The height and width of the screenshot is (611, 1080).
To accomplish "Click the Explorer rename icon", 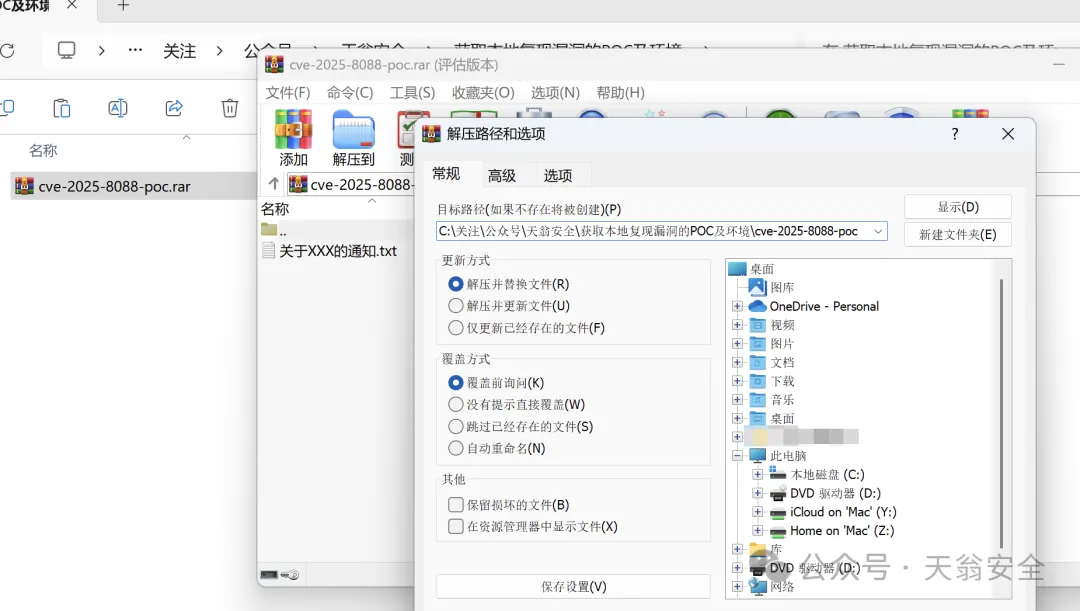I will click(118, 108).
